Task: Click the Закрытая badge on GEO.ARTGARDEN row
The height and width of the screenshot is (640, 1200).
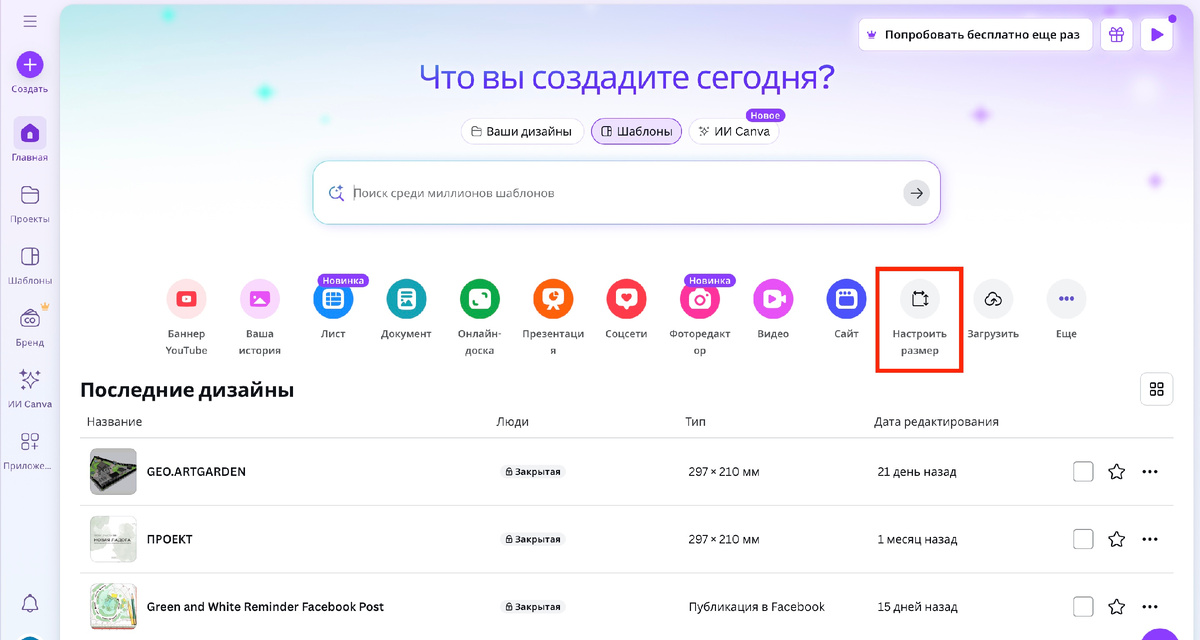Action: click(x=533, y=471)
